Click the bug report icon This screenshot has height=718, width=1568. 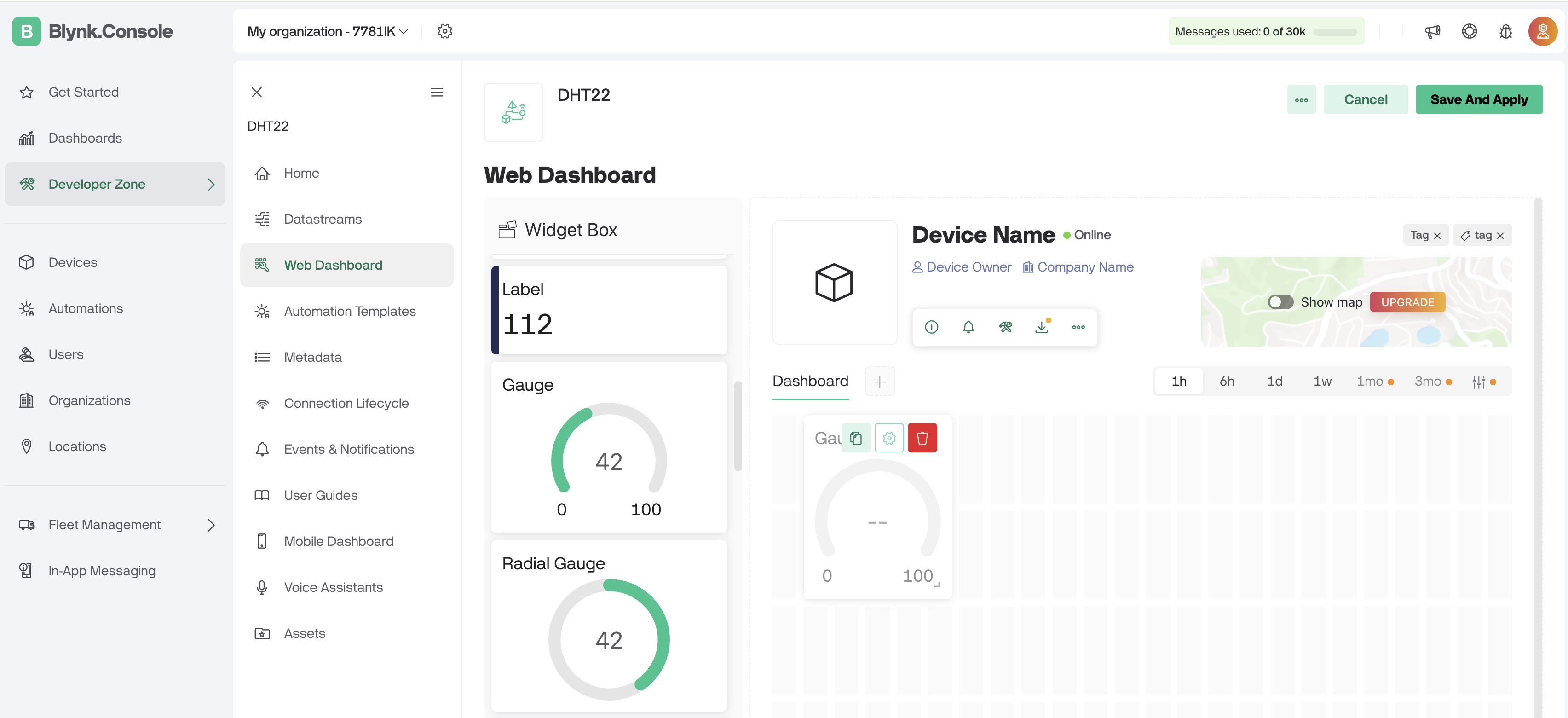point(1506,31)
